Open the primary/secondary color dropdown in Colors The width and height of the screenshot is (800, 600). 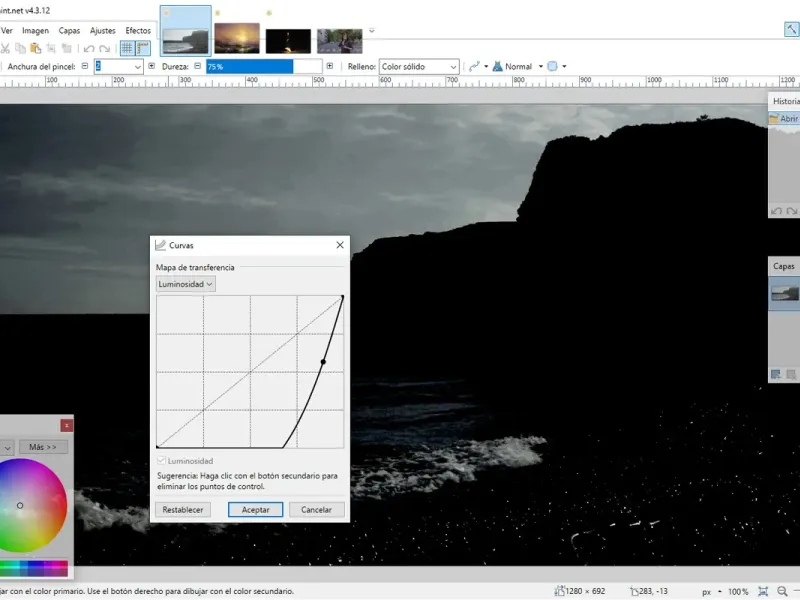[6, 447]
